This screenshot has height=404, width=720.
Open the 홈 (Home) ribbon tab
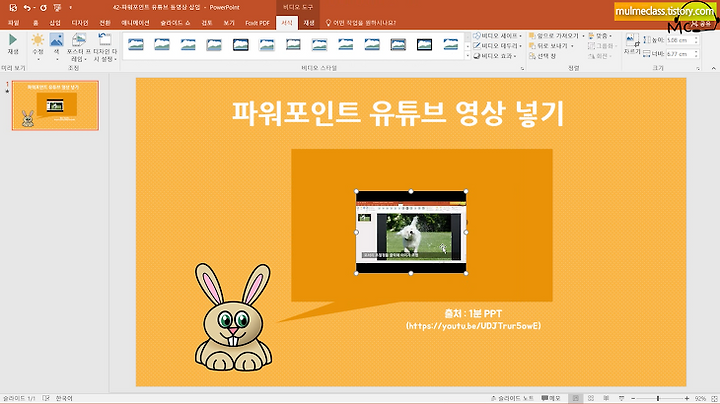coord(35,23)
